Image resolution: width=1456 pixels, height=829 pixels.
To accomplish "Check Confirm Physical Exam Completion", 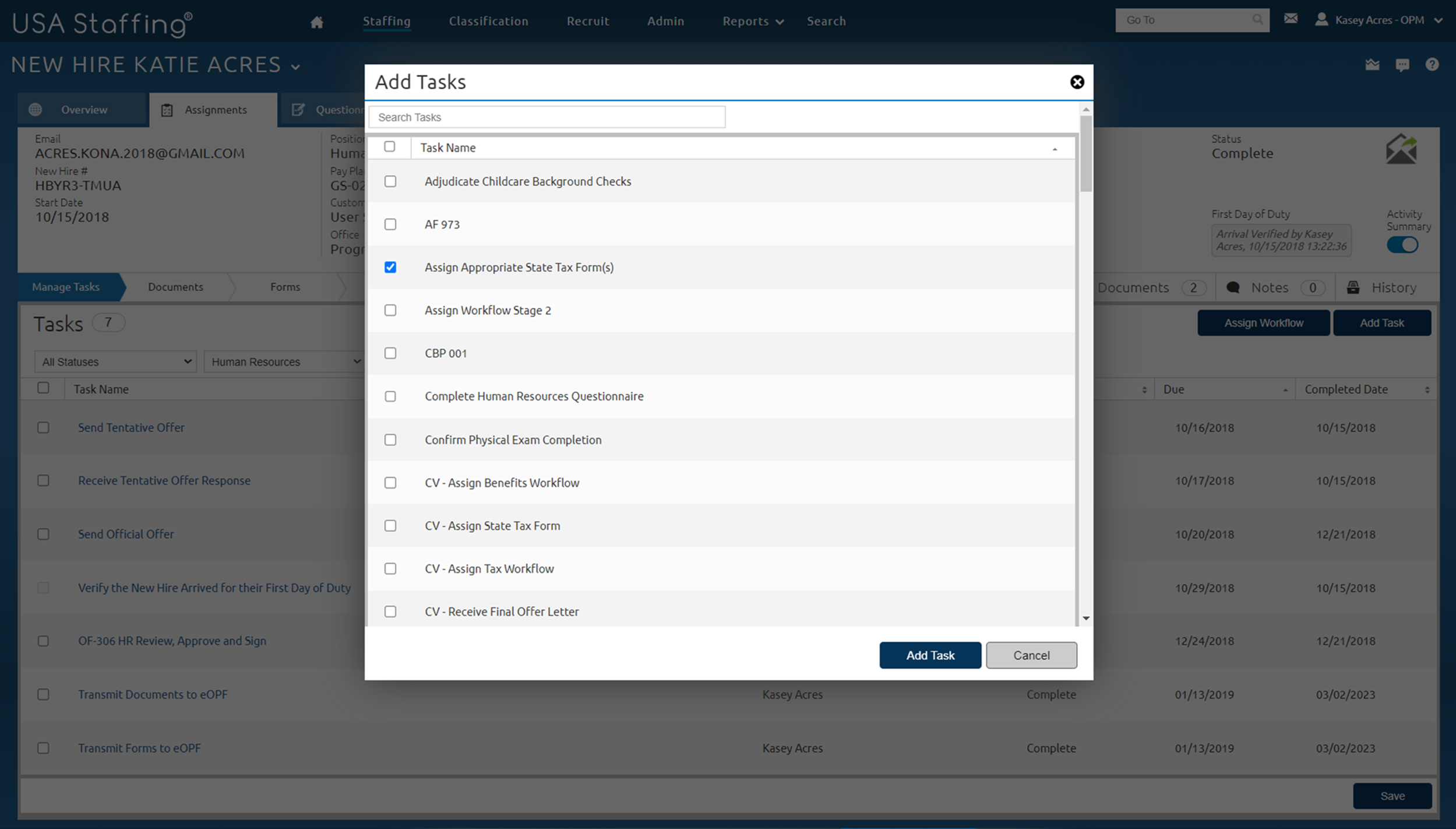I will 390,440.
